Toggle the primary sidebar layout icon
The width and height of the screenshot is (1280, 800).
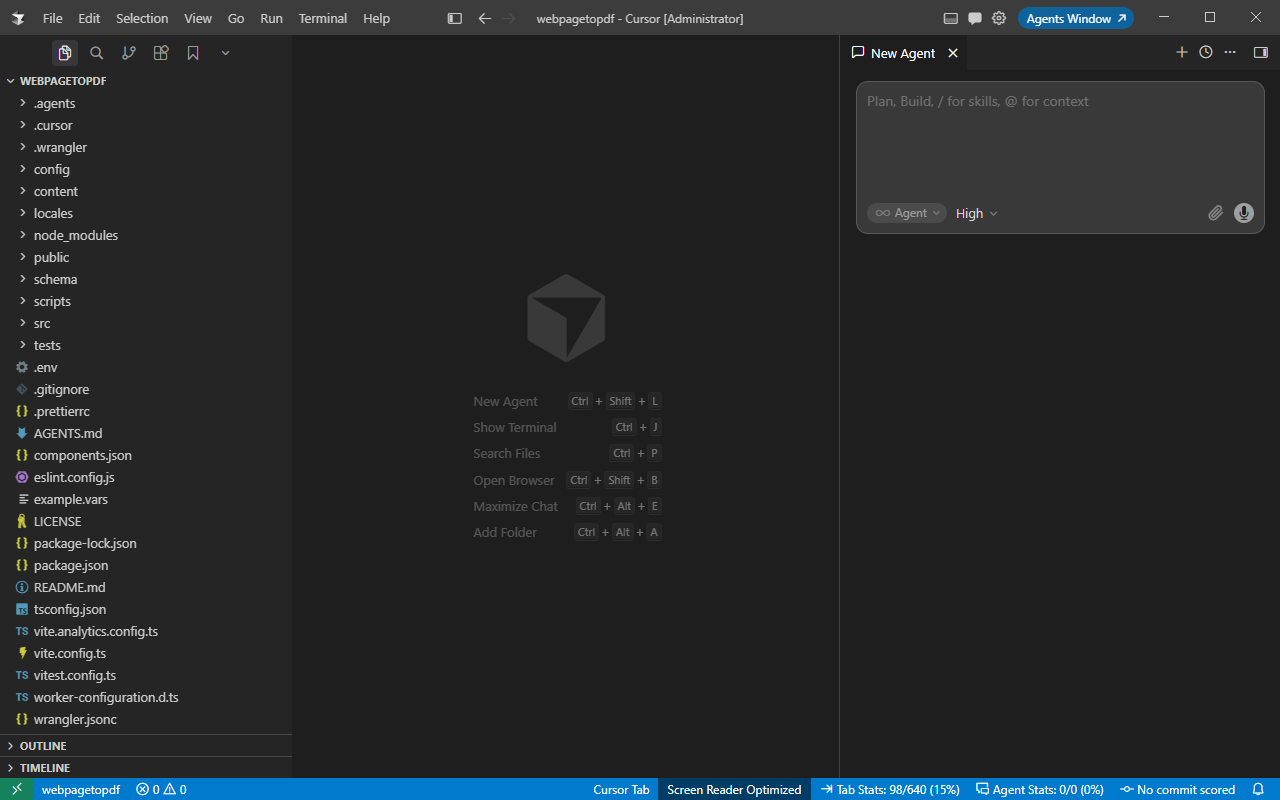(x=455, y=18)
